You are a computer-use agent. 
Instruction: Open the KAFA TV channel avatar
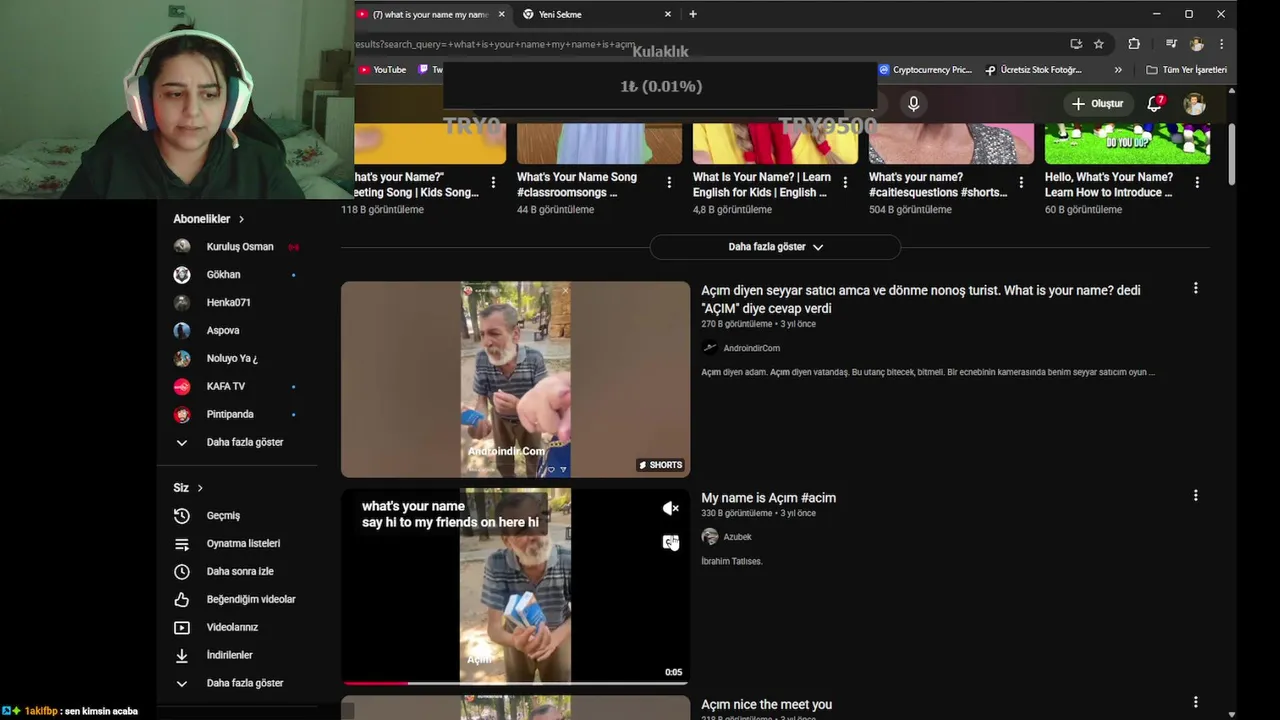coord(182,386)
